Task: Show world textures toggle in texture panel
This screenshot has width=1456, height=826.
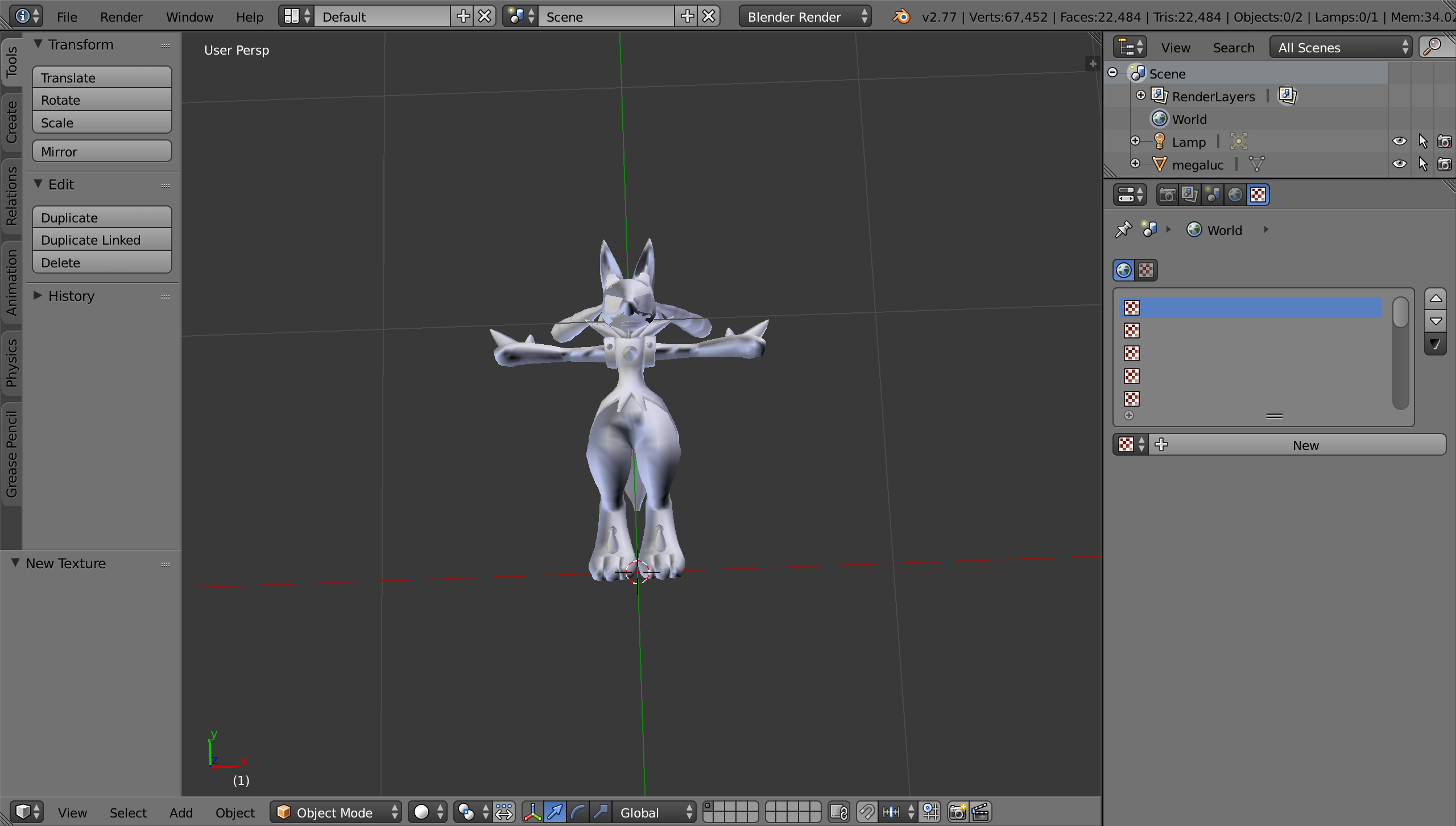Action: click(1124, 270)
